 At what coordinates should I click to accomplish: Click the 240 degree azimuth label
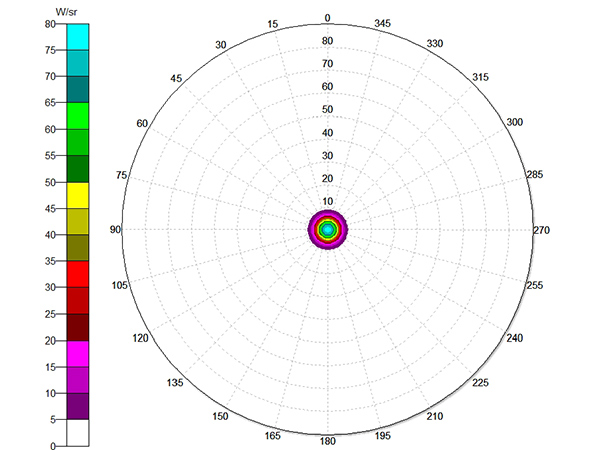pyautogui.click(x=515, y=338)
